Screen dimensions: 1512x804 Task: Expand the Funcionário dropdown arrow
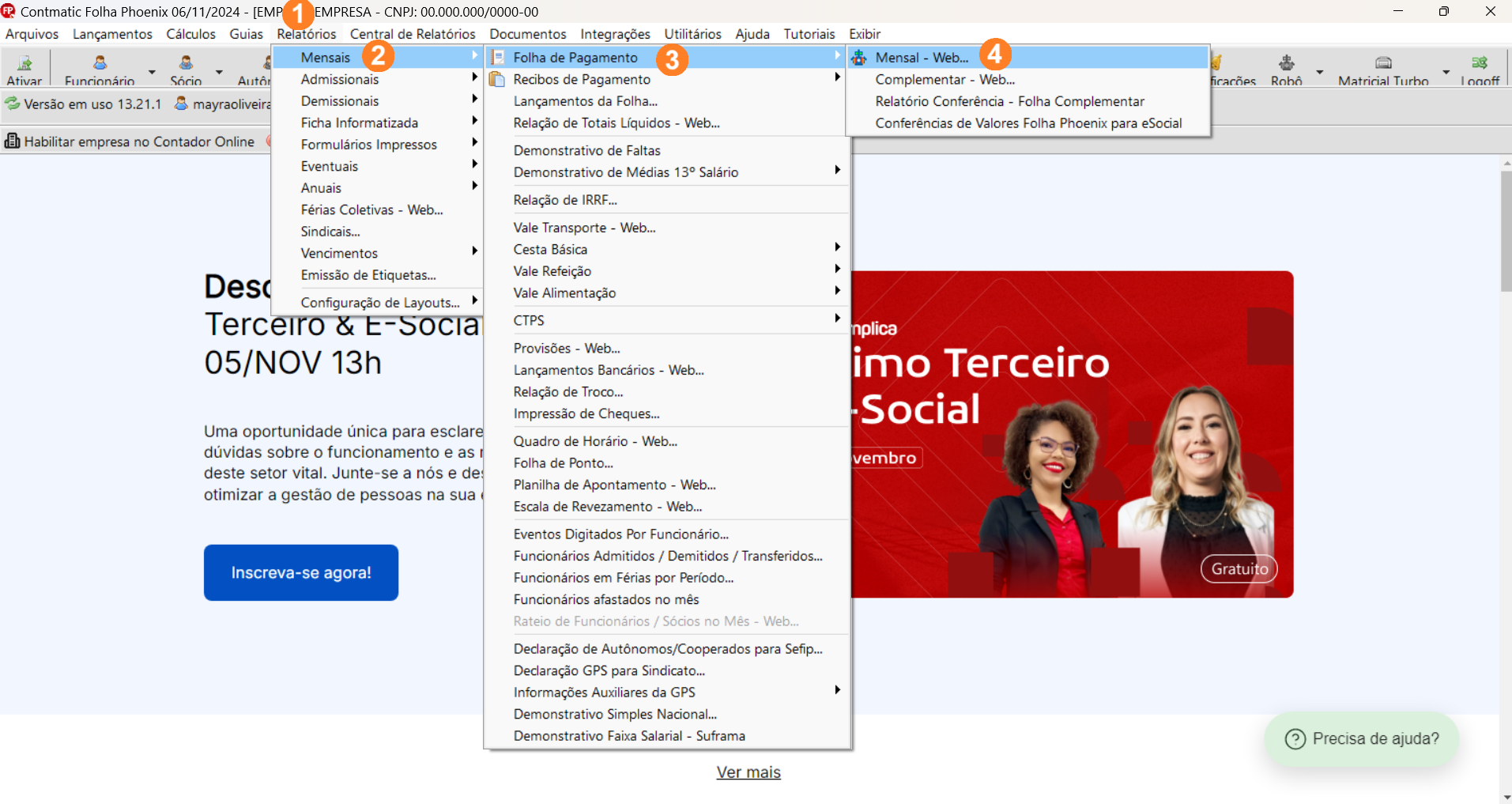click(152, 72)
